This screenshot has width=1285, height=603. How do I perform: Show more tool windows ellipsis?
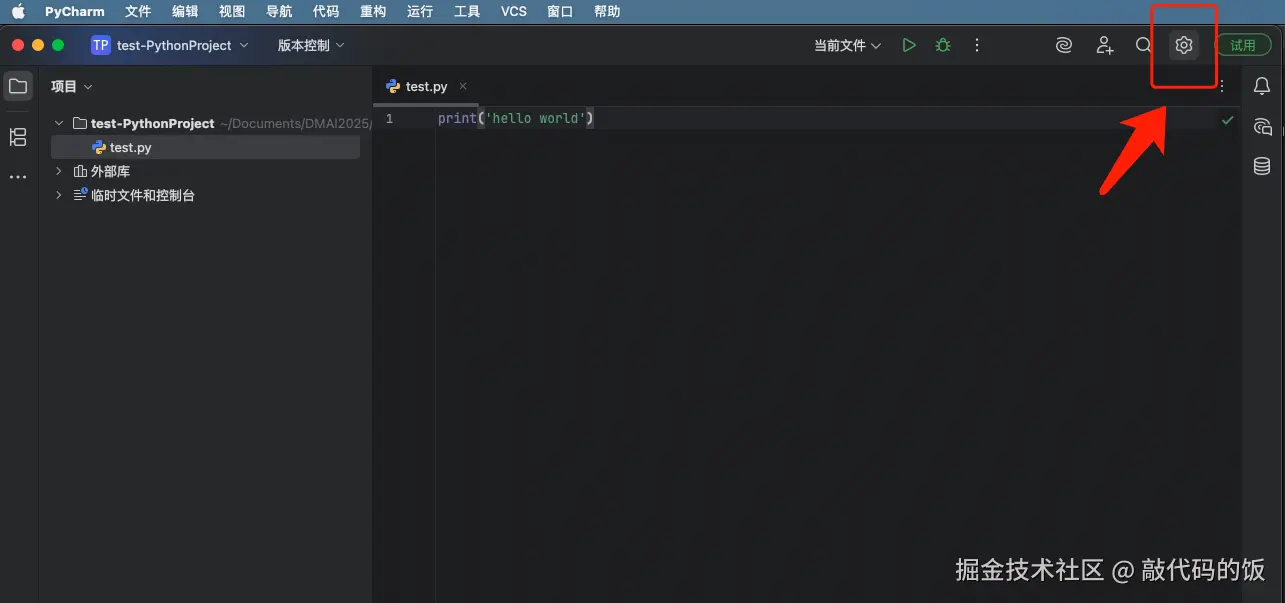pyautogui.click(x=18, y=177)
